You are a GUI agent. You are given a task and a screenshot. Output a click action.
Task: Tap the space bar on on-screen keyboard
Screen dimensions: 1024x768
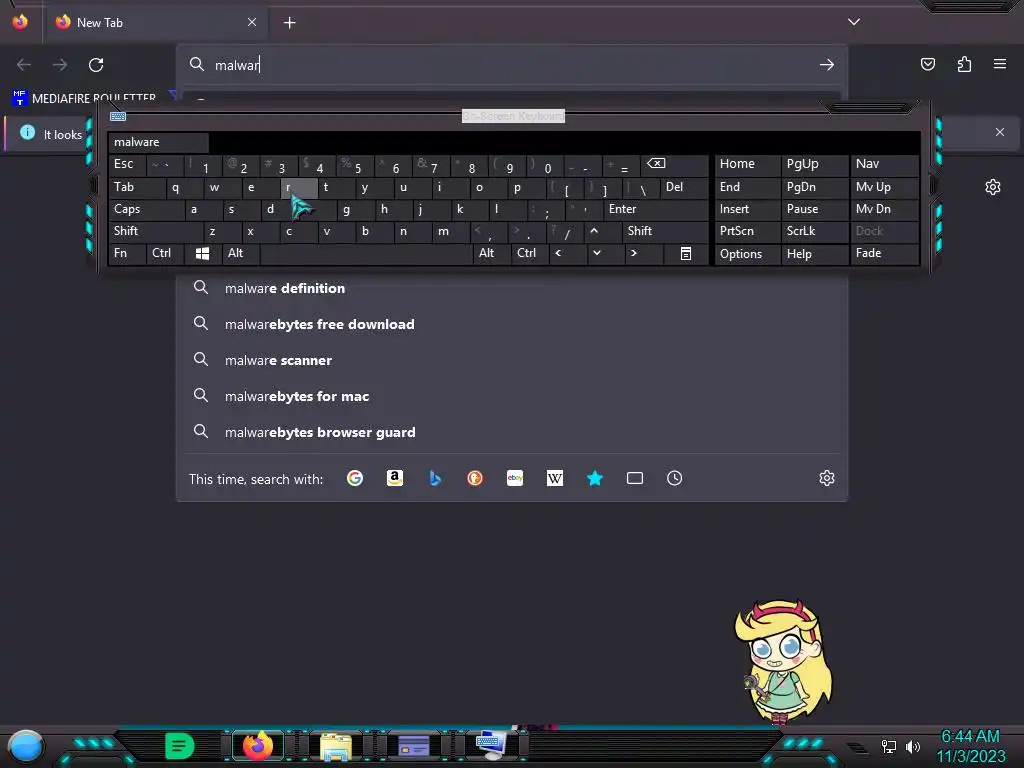point(366,253)
